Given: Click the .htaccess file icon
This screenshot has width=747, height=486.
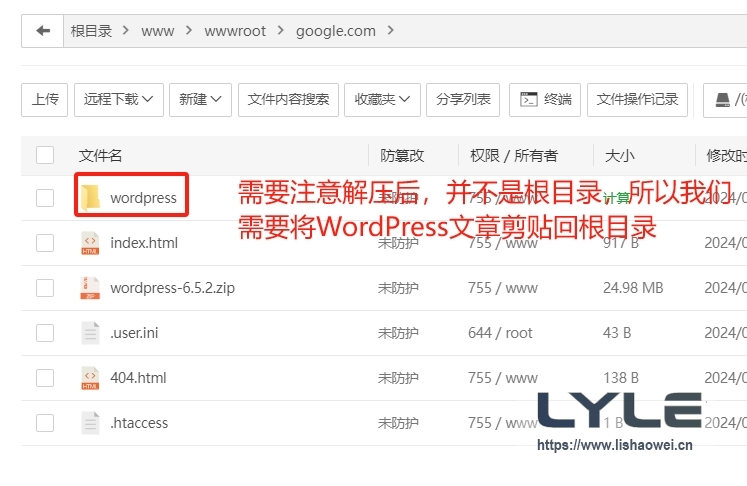Looking at the screenshot, I should click(90, 423).
